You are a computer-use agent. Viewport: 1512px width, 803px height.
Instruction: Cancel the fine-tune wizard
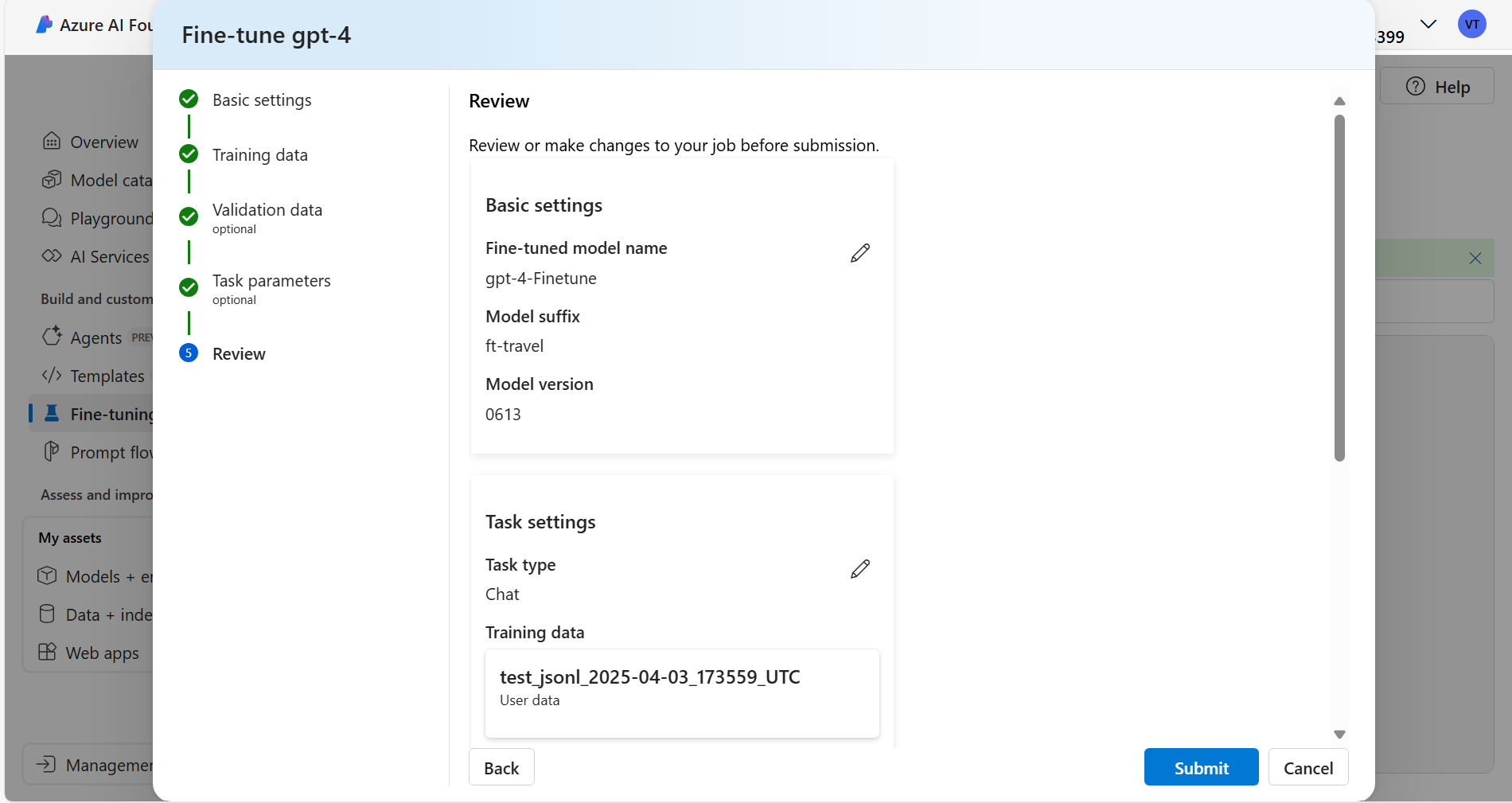point(1307,767)
